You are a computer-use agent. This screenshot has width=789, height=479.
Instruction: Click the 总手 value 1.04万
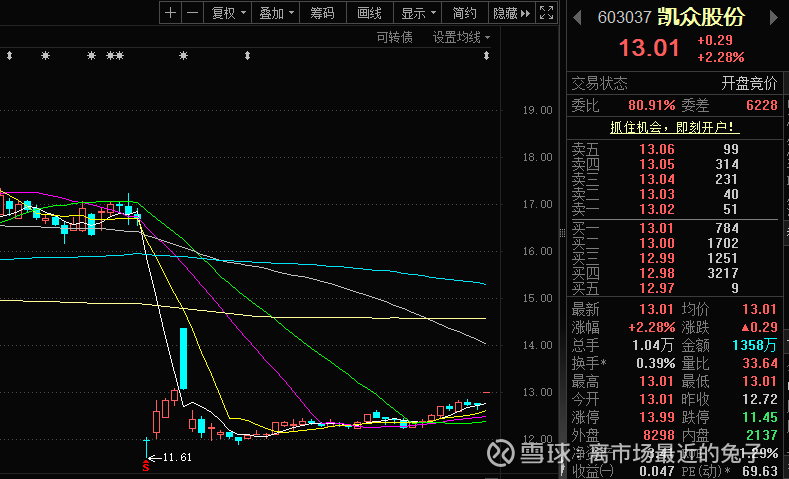click(x=653, y=345)
